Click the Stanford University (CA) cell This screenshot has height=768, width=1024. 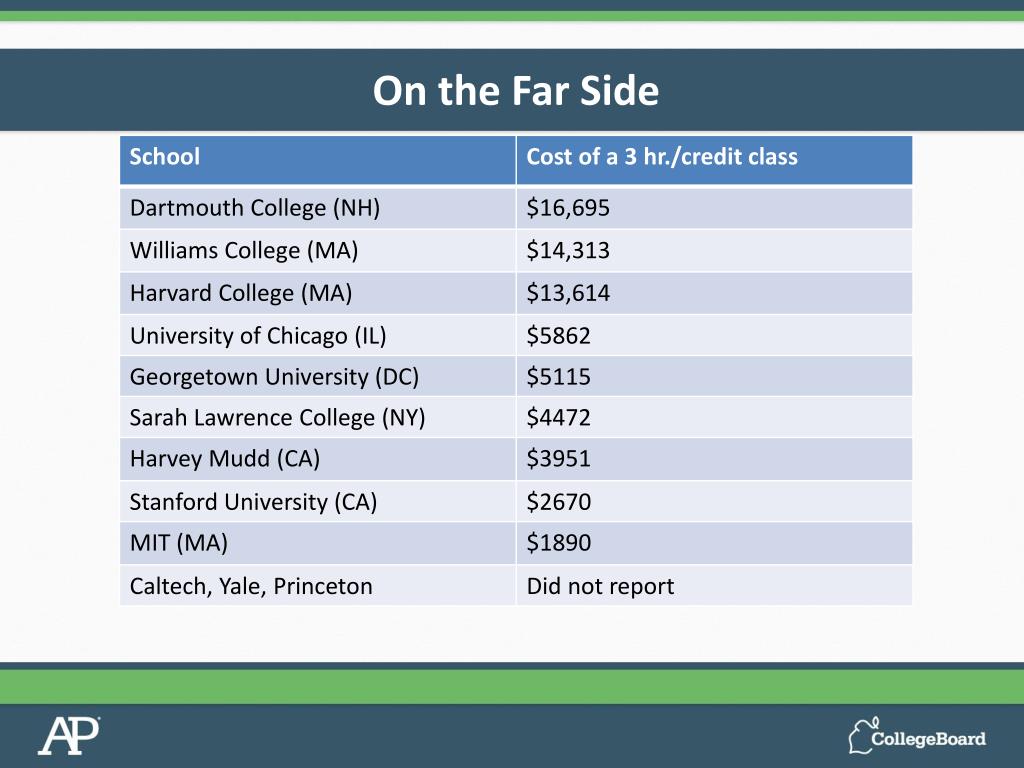tap(253, 501)
